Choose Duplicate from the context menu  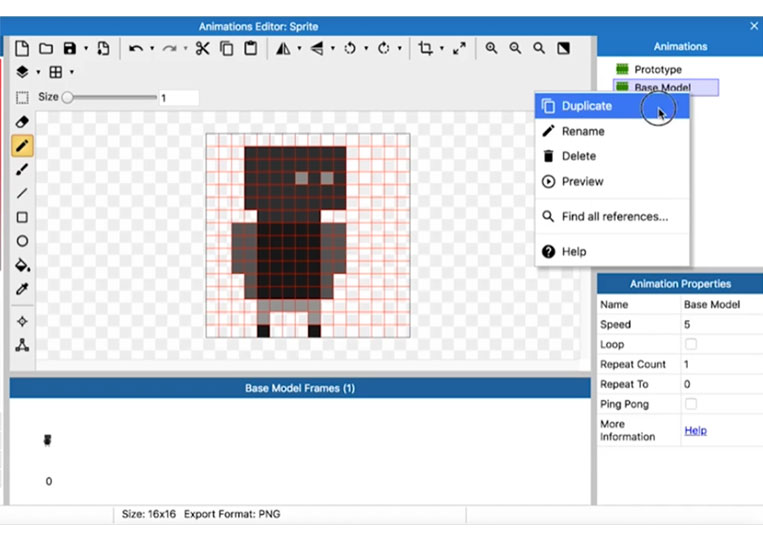[x=612, y=106]
